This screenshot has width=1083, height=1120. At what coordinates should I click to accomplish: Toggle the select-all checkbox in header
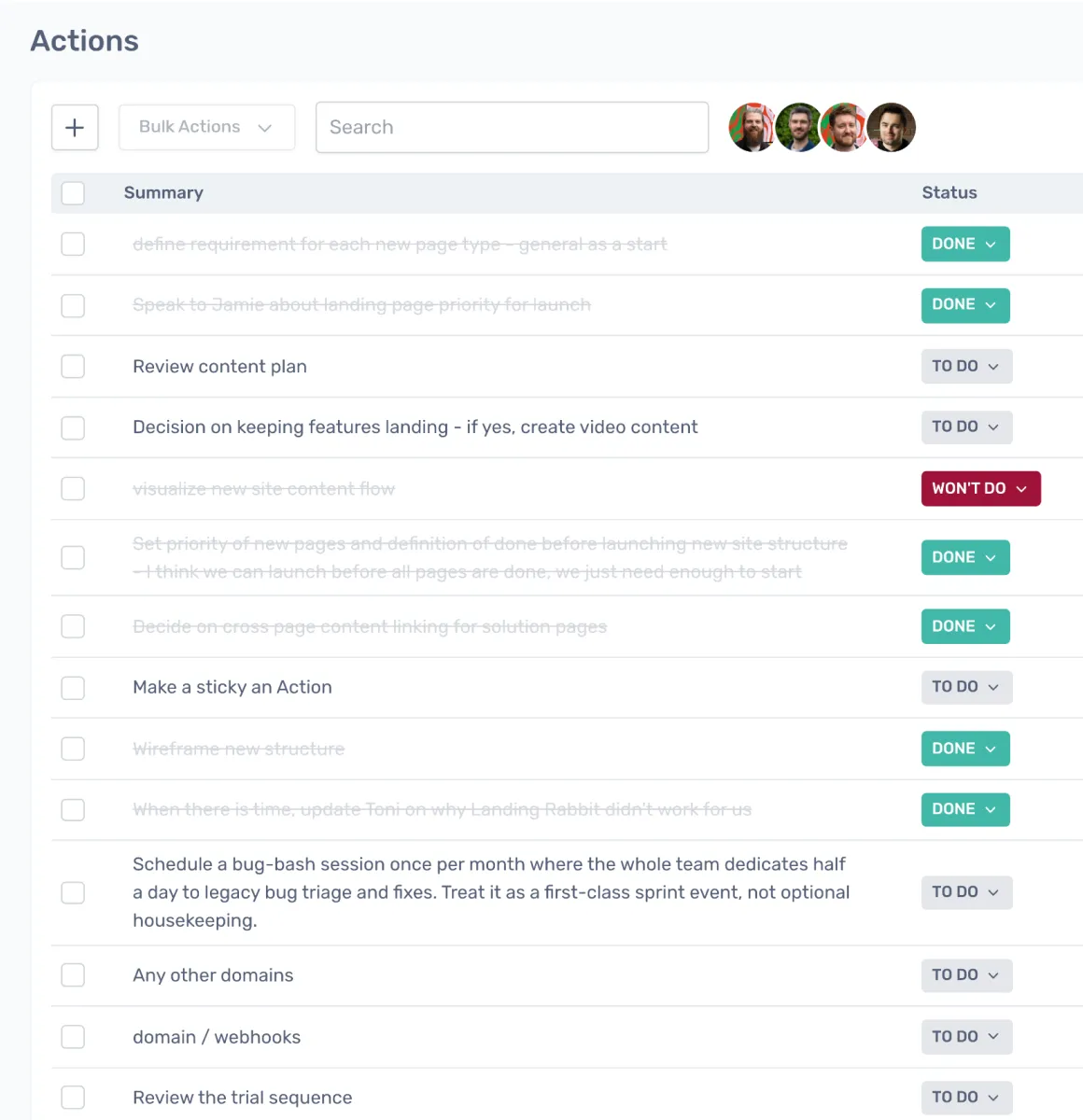(x=73, y=193)
